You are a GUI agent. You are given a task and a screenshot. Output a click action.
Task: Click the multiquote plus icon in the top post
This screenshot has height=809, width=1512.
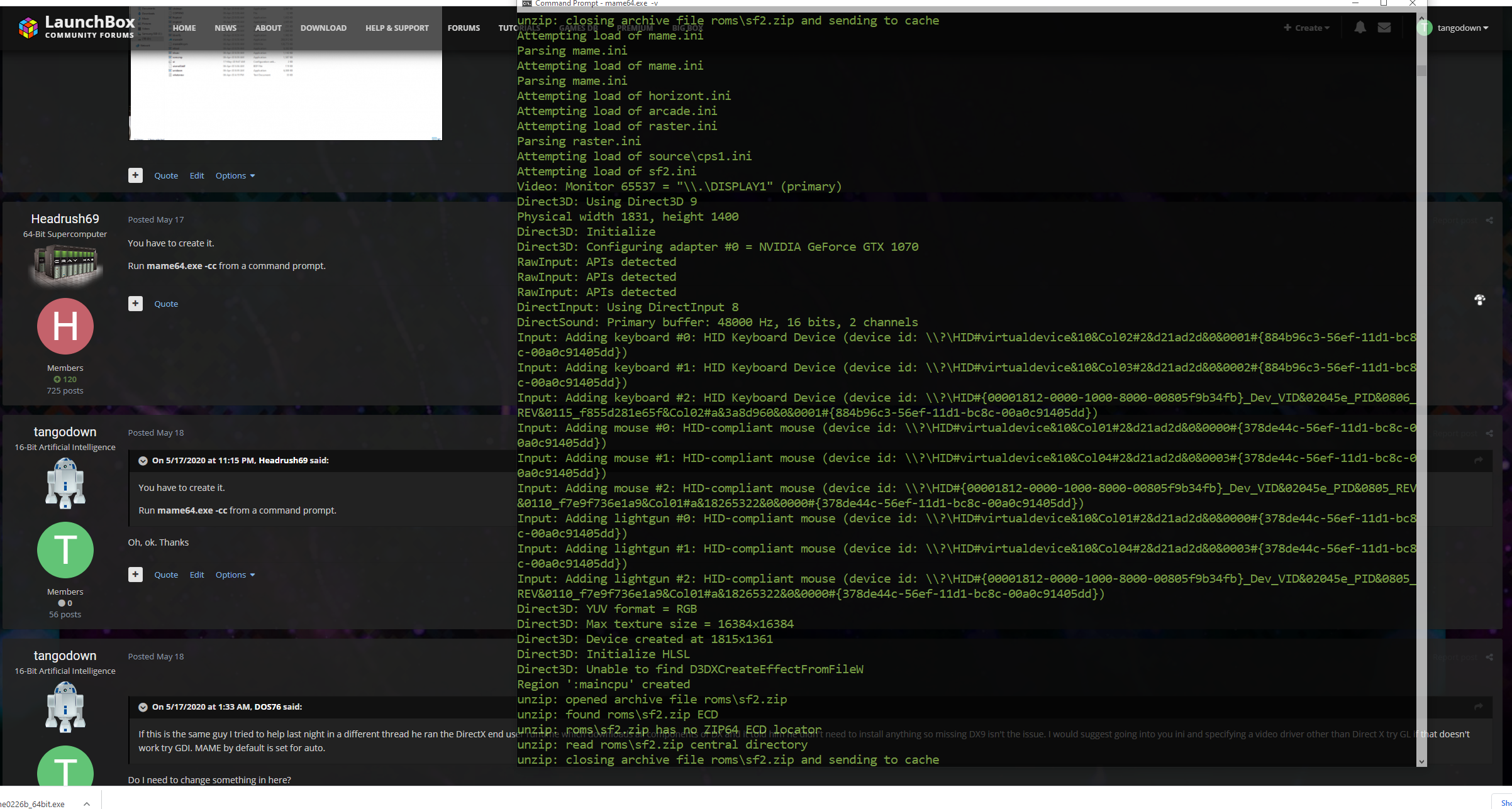(x=135, y=175)
